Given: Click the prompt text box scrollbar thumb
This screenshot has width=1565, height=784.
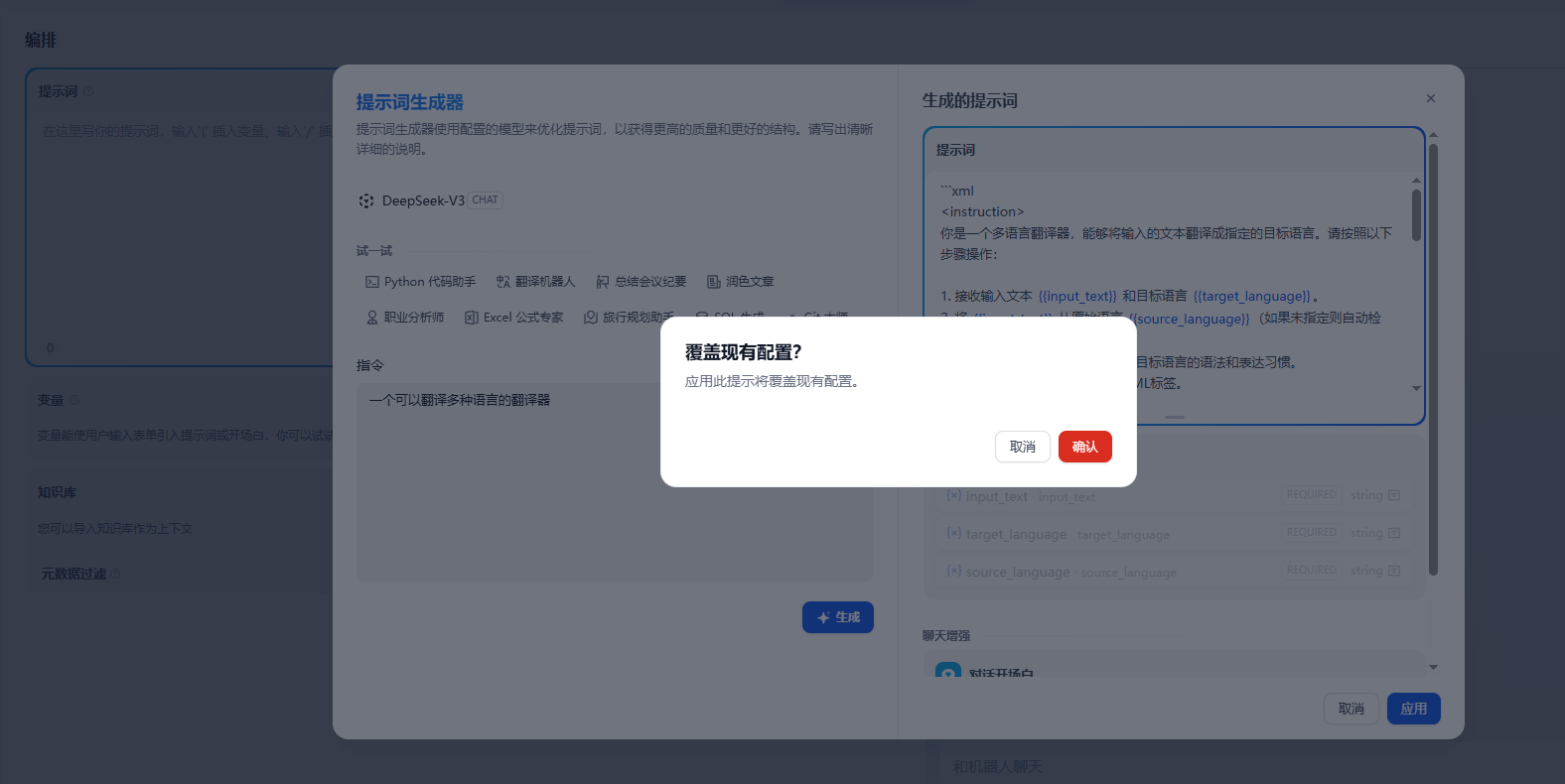Looking at the screenshot, I should [1416, 214].
